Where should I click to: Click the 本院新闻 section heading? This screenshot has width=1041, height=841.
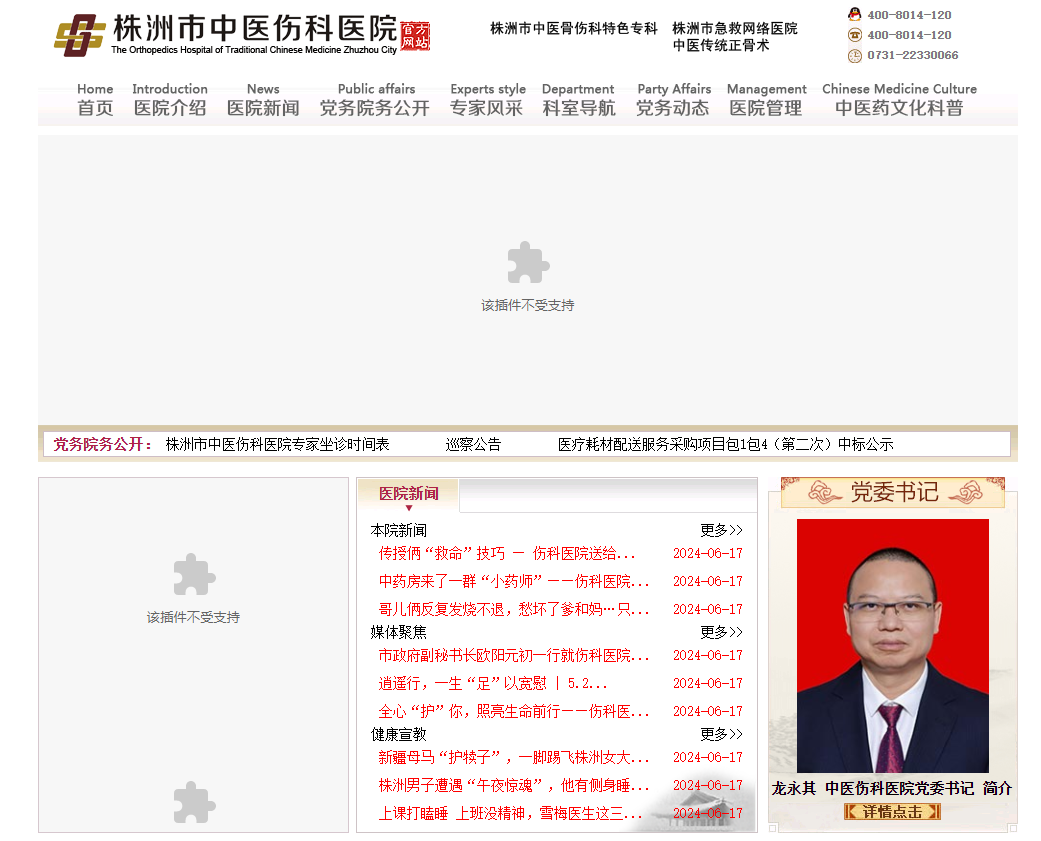(x=398, y=530)
